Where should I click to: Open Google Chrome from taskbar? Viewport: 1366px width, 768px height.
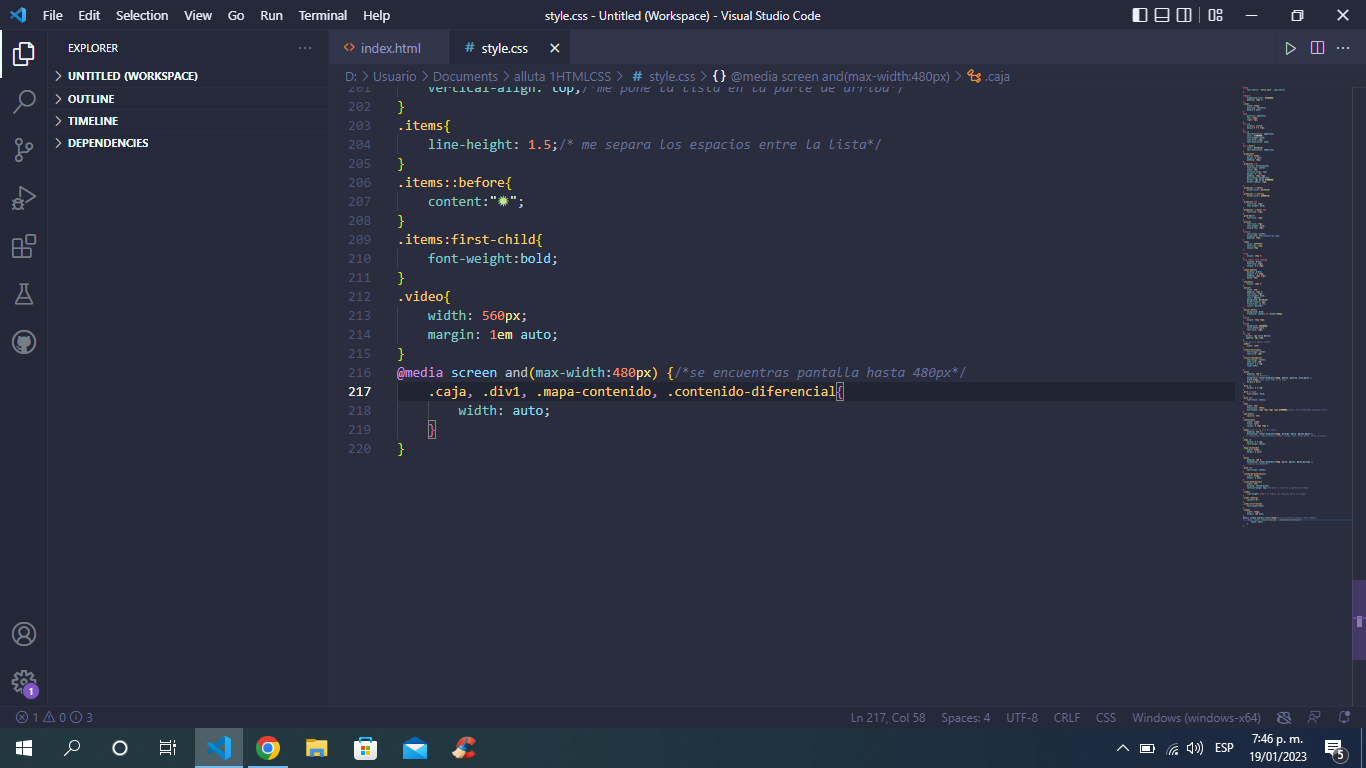267,747
